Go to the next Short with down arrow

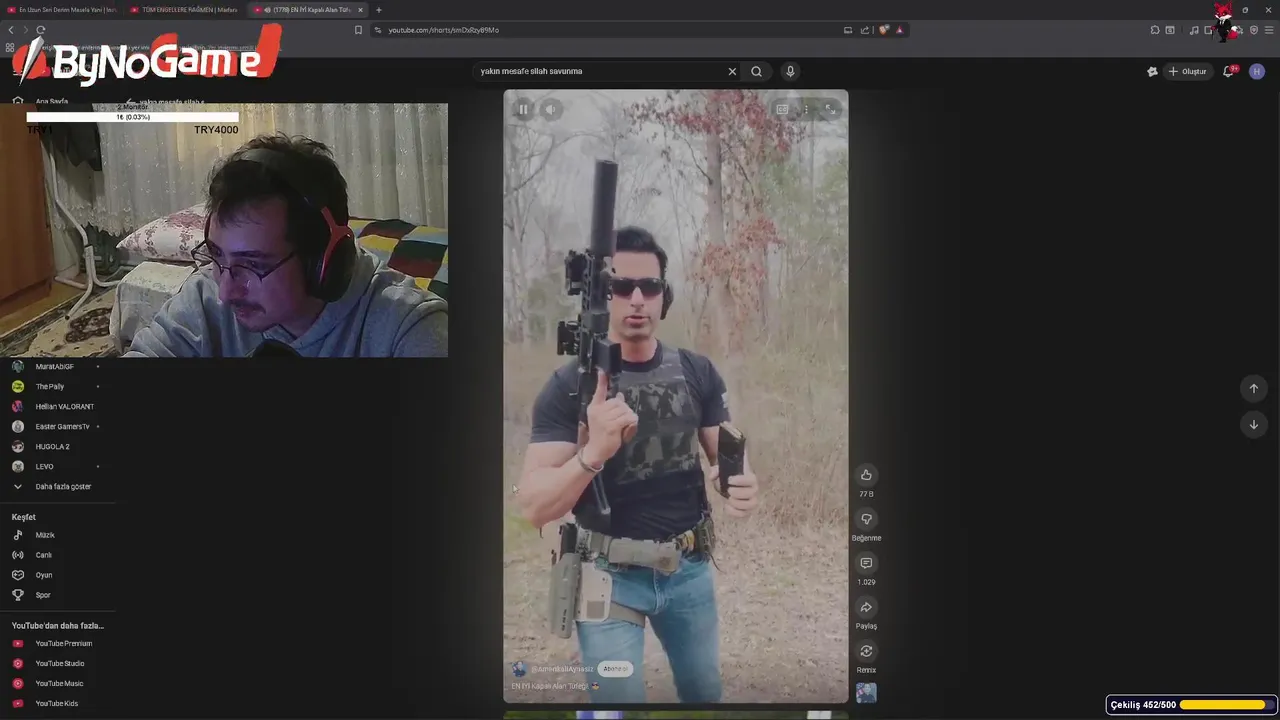coord(1254,424)
